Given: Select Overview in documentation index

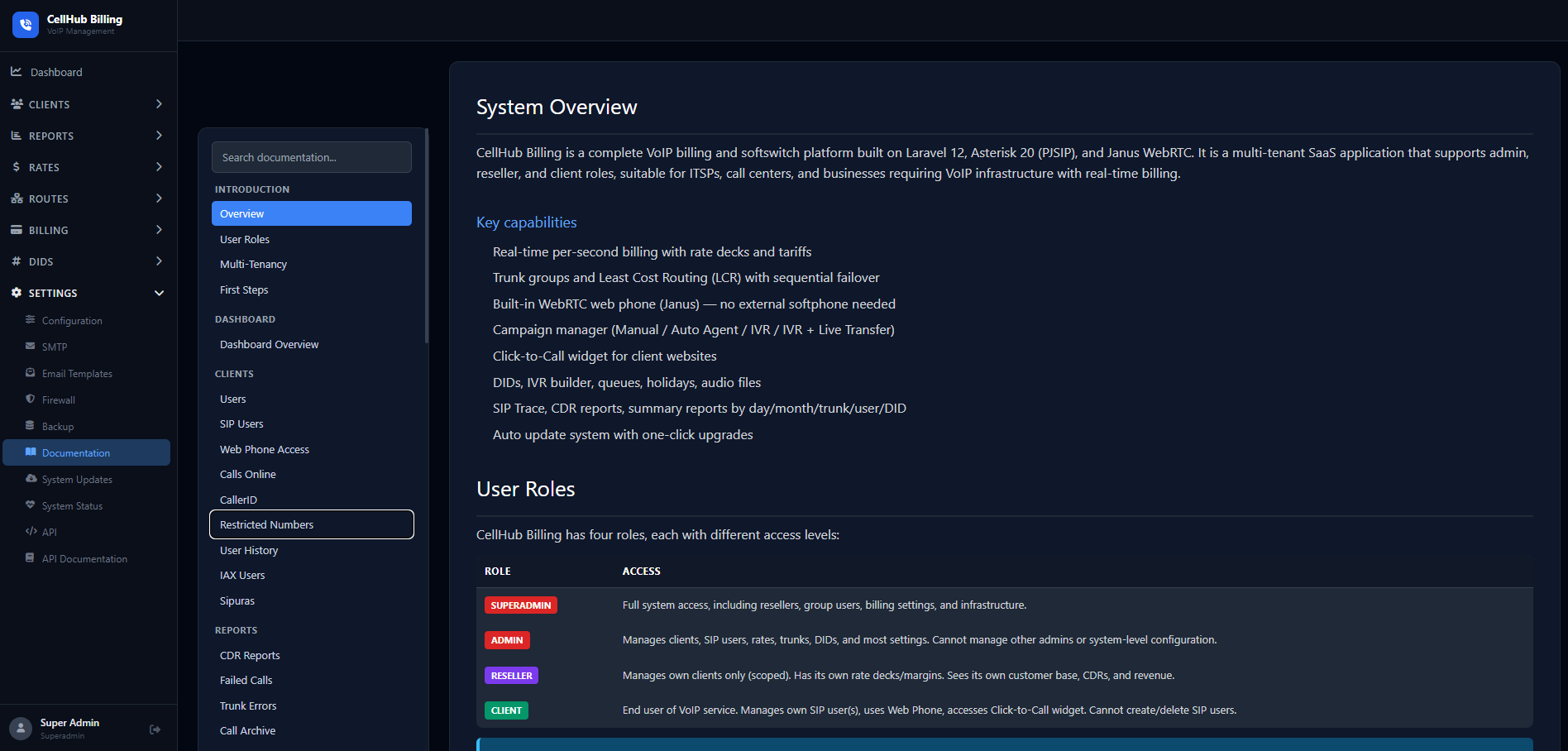Looking at the screenshot, I should [x=312, y=213].
